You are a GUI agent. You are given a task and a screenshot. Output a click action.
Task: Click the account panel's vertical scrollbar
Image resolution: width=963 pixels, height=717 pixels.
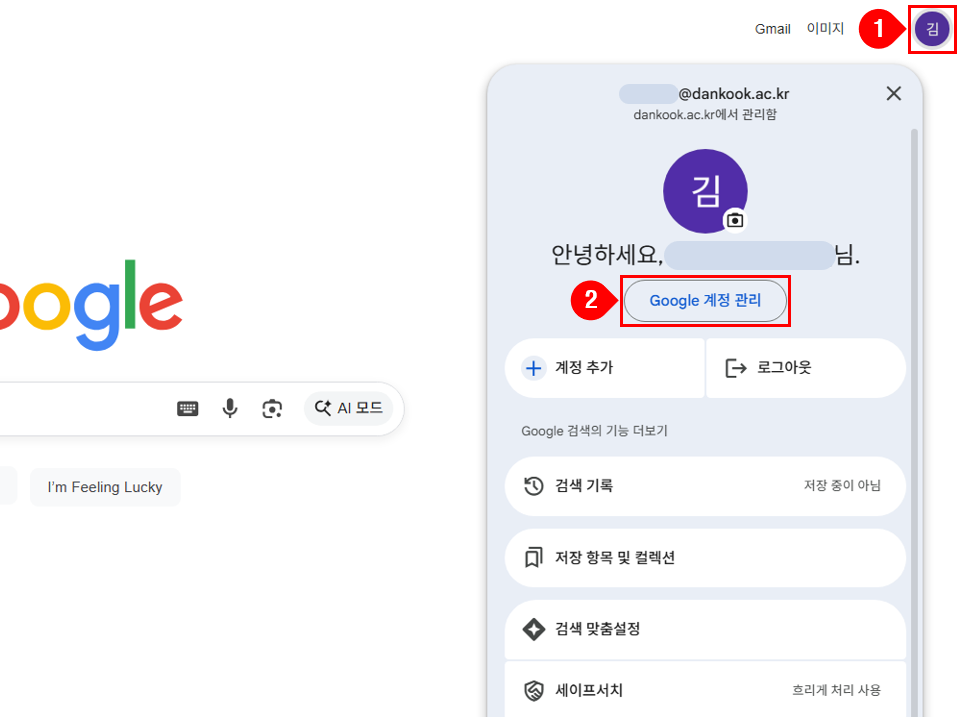912,400
